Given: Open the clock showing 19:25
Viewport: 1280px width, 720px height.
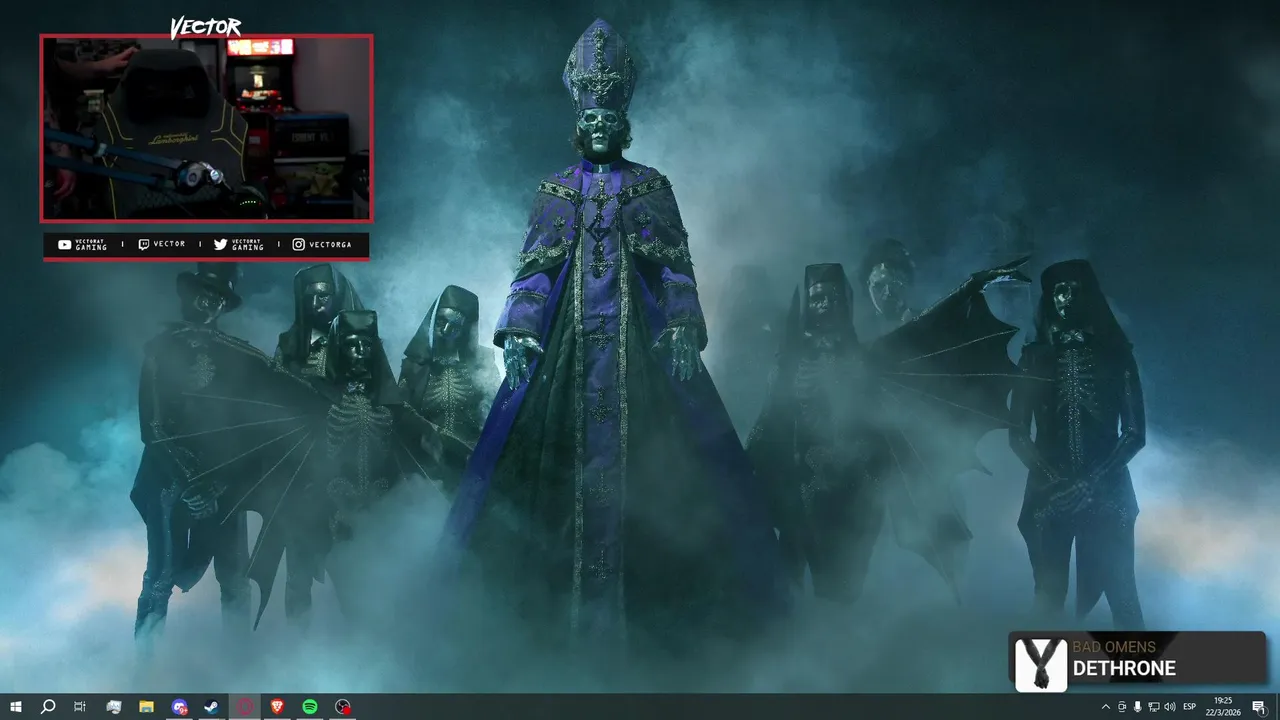Looking at the screenshot, I should [x=1223, y=707].
